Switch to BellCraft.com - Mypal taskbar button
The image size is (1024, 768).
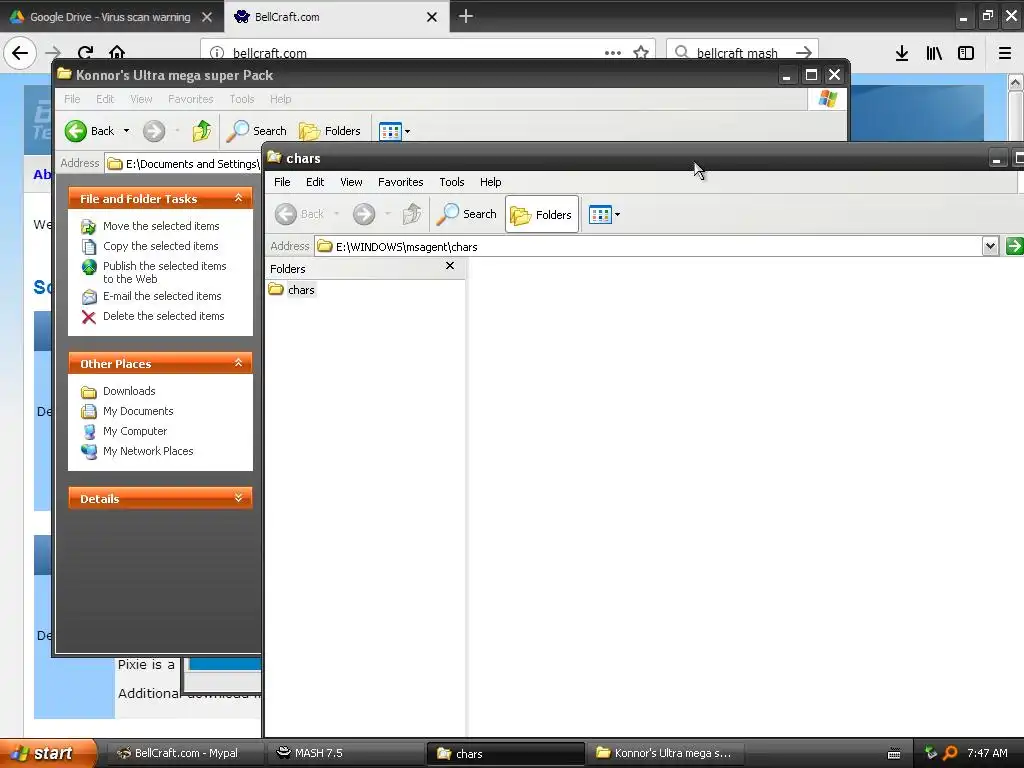(x=185, y=753)
